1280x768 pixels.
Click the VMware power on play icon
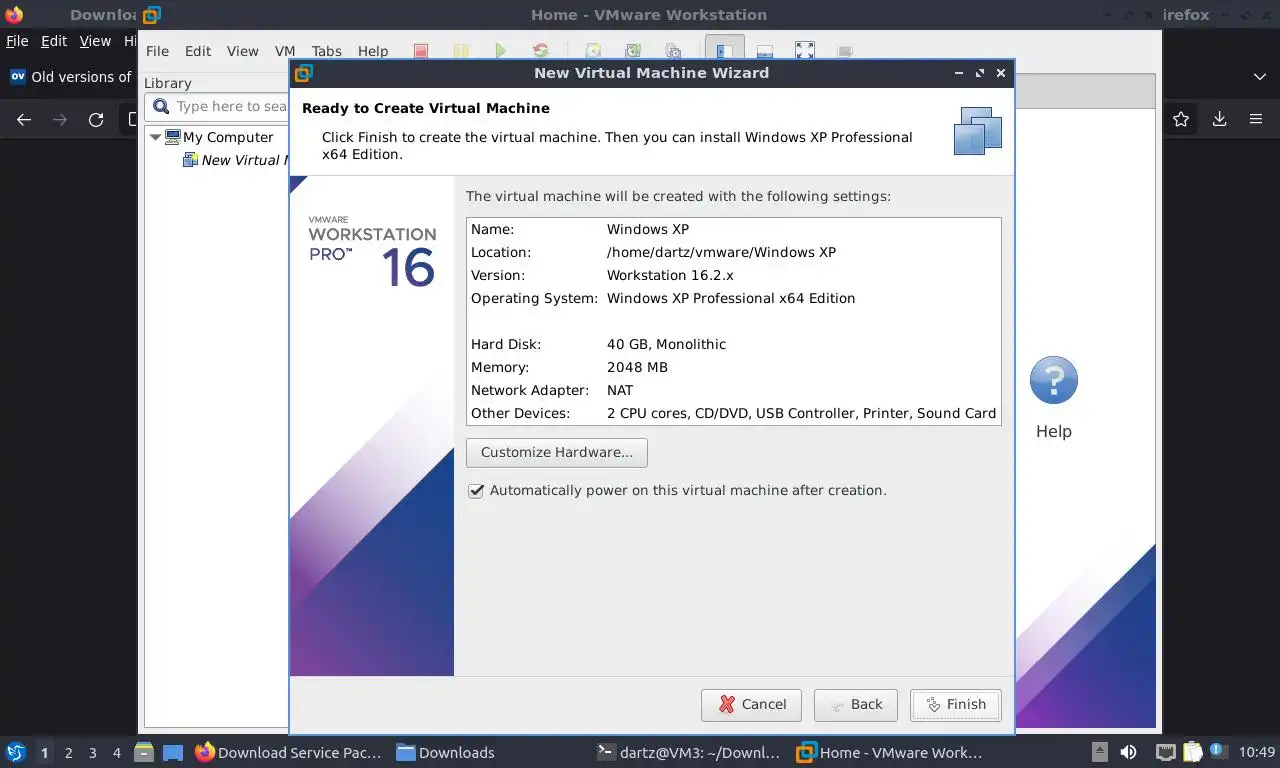[501, 51]
